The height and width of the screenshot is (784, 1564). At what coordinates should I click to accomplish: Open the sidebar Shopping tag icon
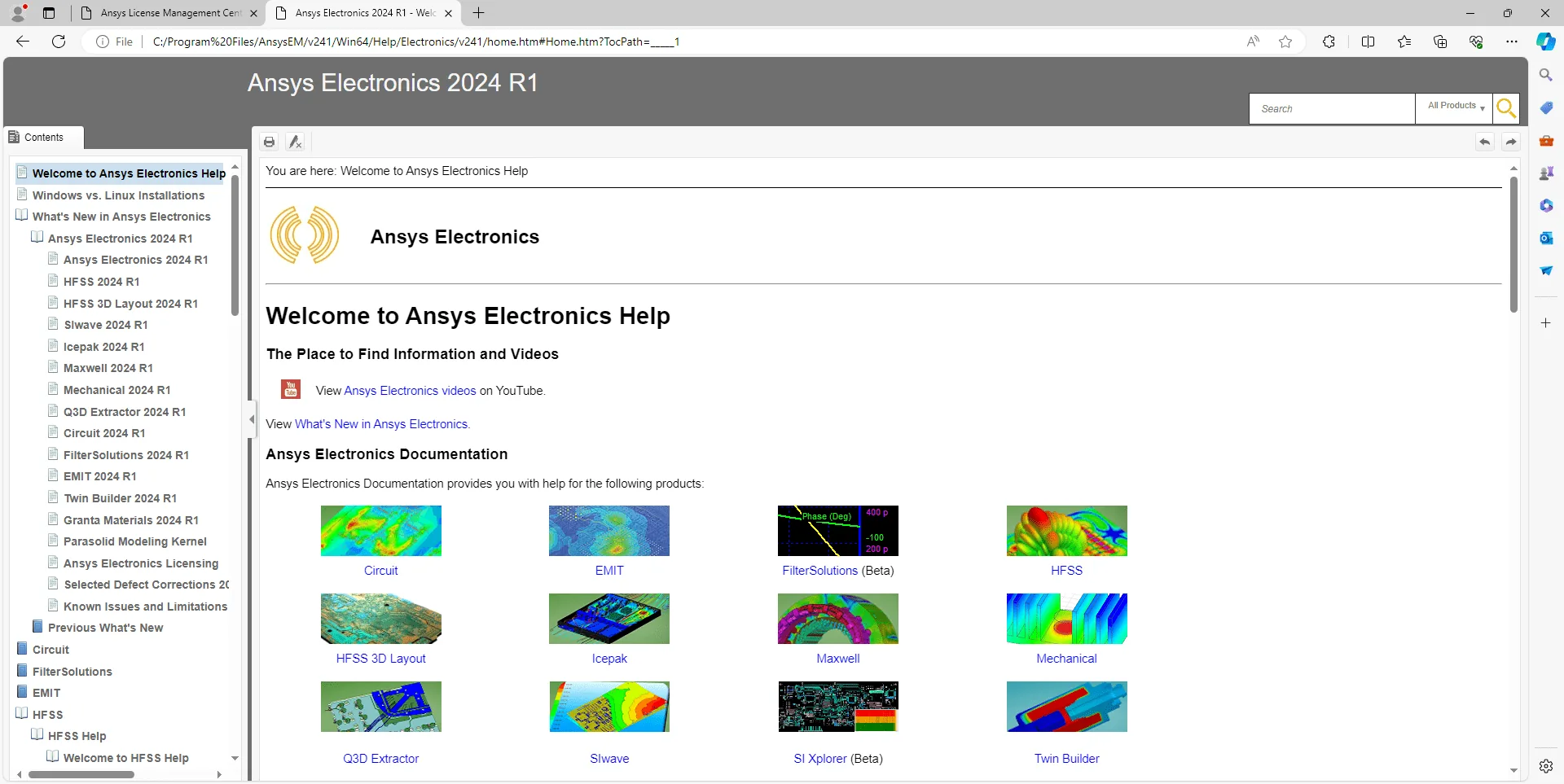[x=1545, y=107]
